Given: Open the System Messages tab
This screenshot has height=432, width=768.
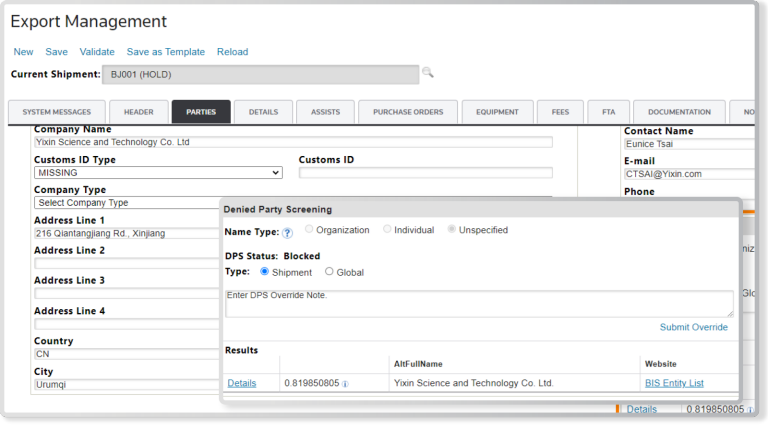Looking at the screenshot, I should (x=56, y=112).
